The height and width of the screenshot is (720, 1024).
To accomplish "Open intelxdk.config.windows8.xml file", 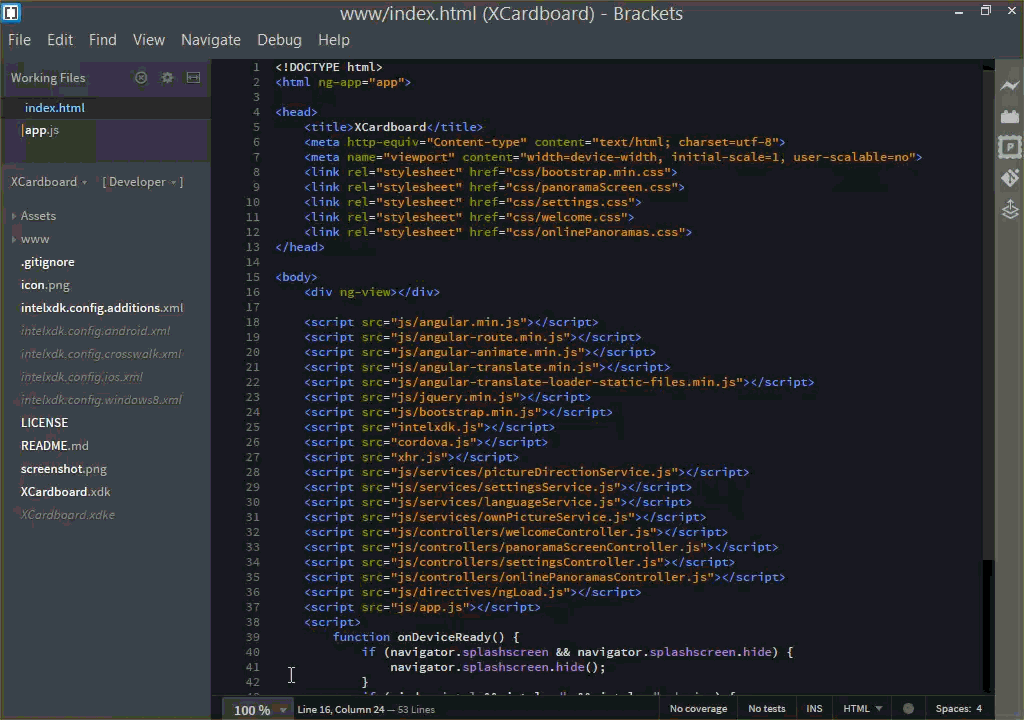I will [101, 400].
